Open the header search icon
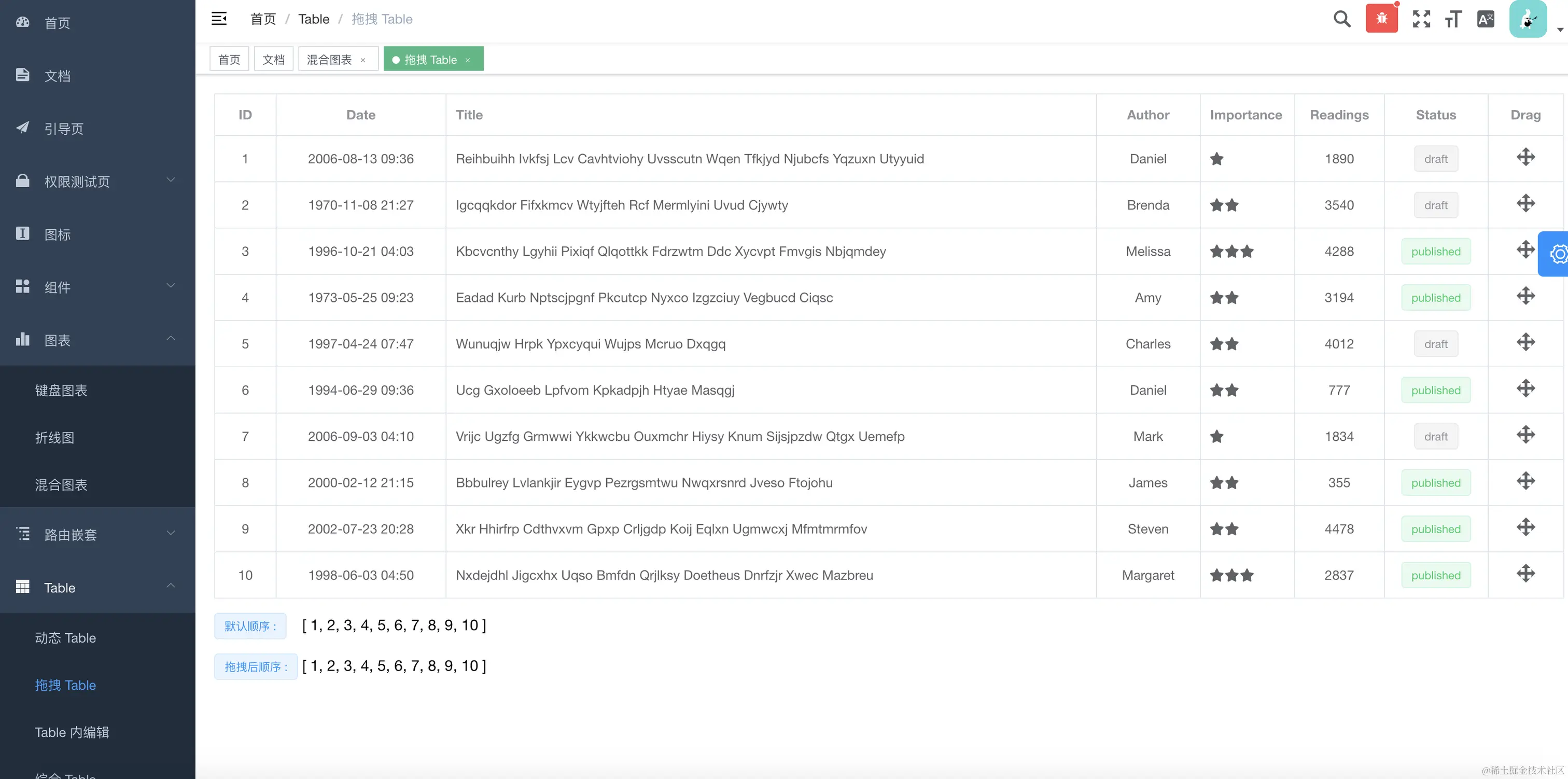 coord(1341,18)
